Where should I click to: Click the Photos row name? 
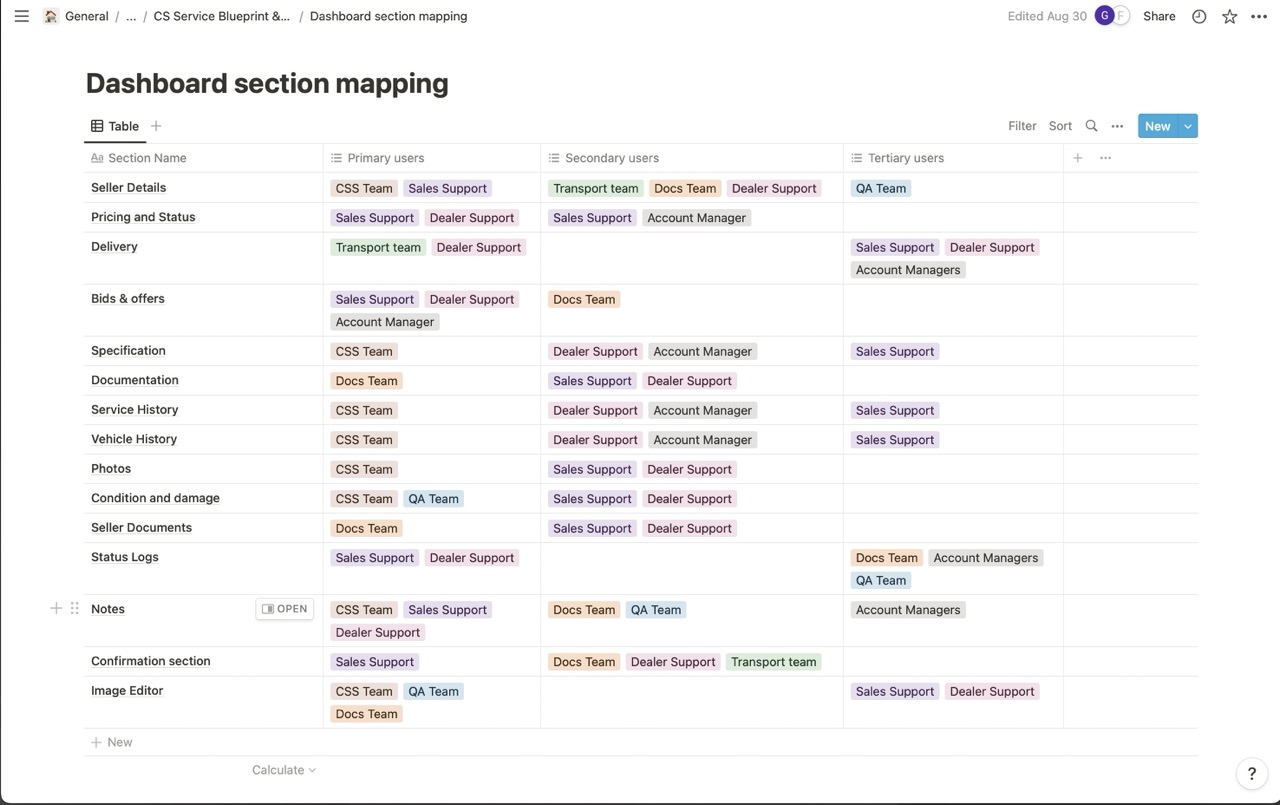click(111, 468)
